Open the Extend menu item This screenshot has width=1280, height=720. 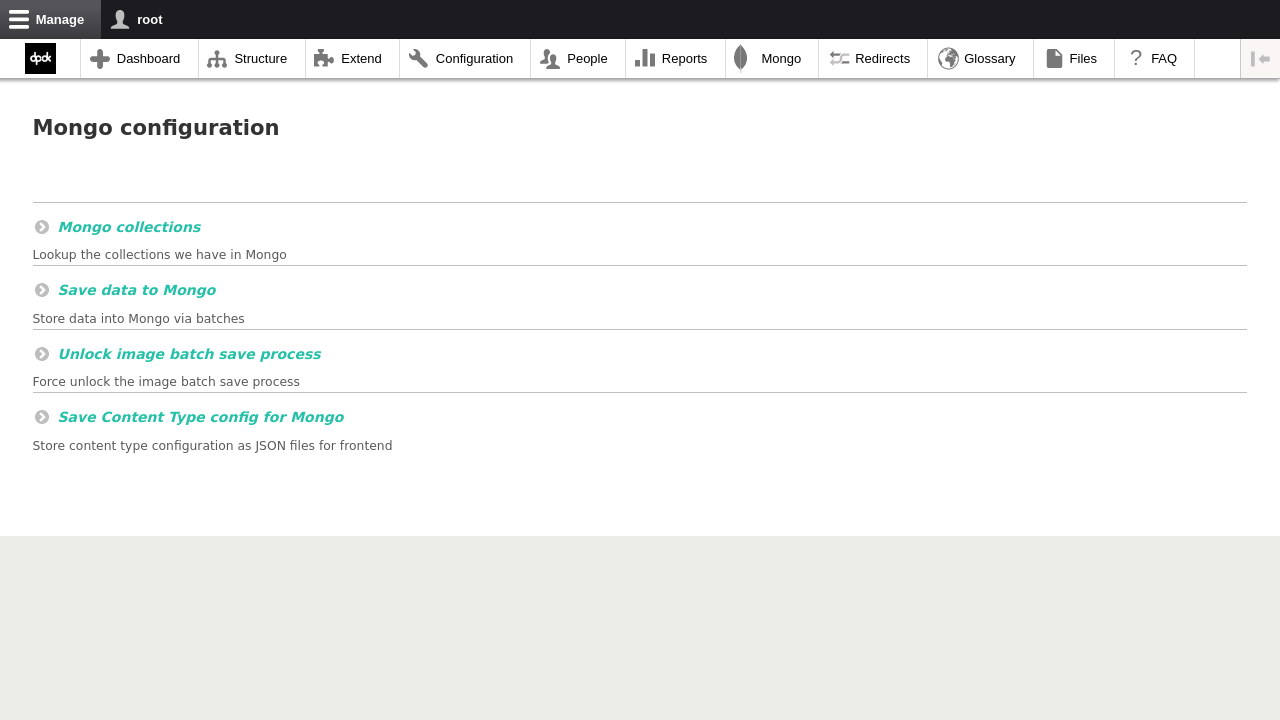tap(352, 59)
